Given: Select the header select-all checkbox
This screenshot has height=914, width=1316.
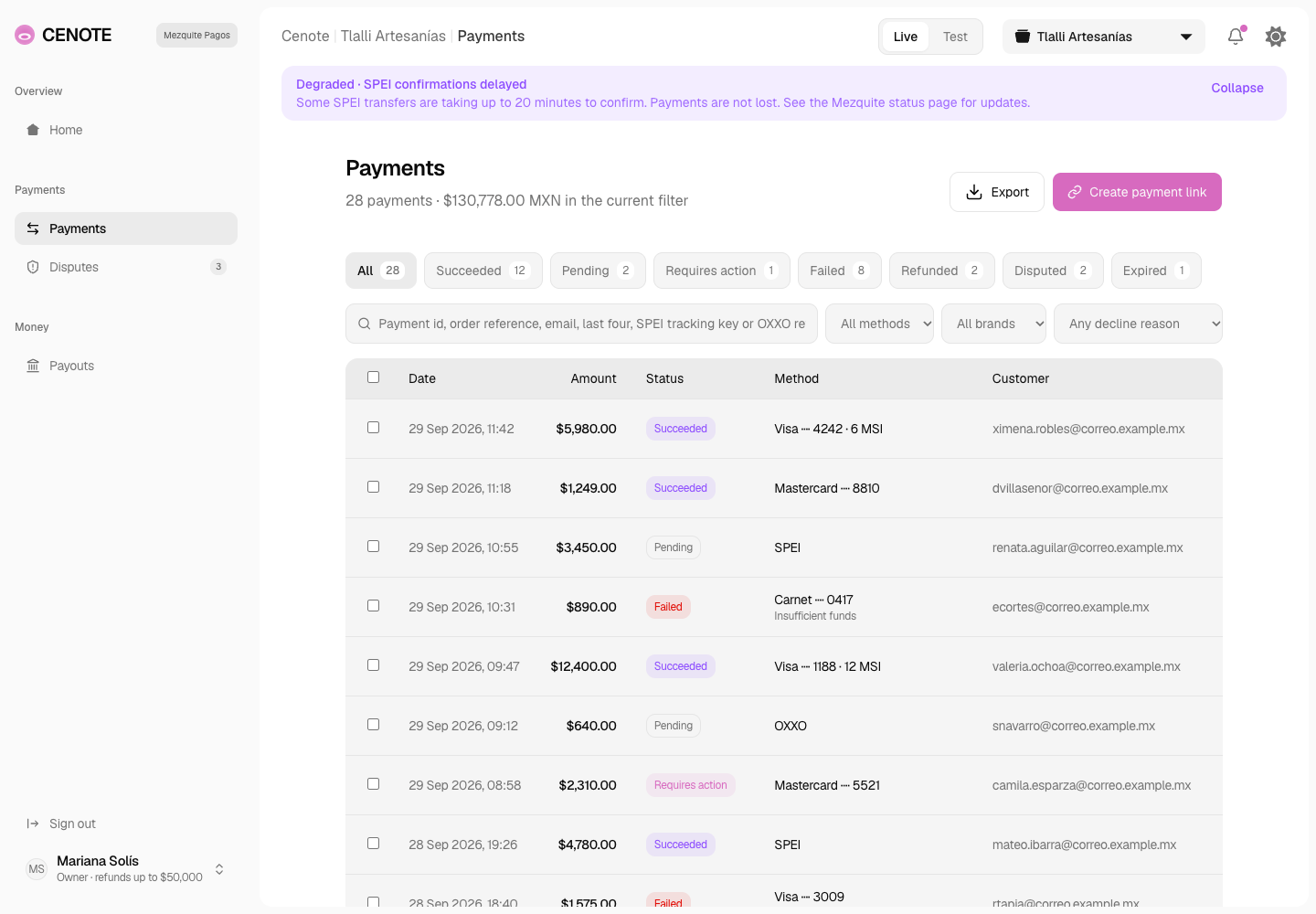Looking at the screenshot, I should pyautogui.click(x=373, y=377).
